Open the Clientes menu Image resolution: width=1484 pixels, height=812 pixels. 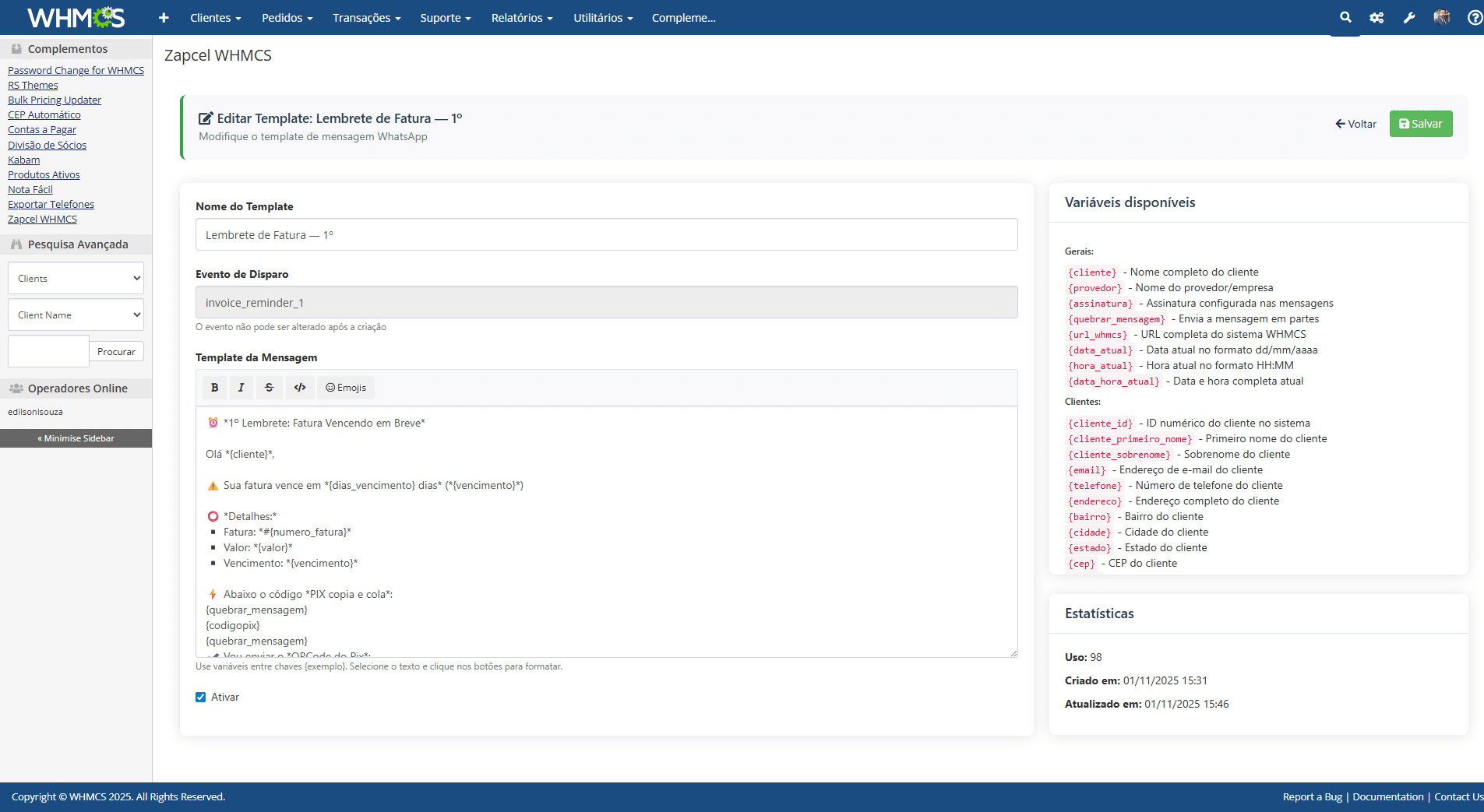pyautogui.click(x=215, y=17)
